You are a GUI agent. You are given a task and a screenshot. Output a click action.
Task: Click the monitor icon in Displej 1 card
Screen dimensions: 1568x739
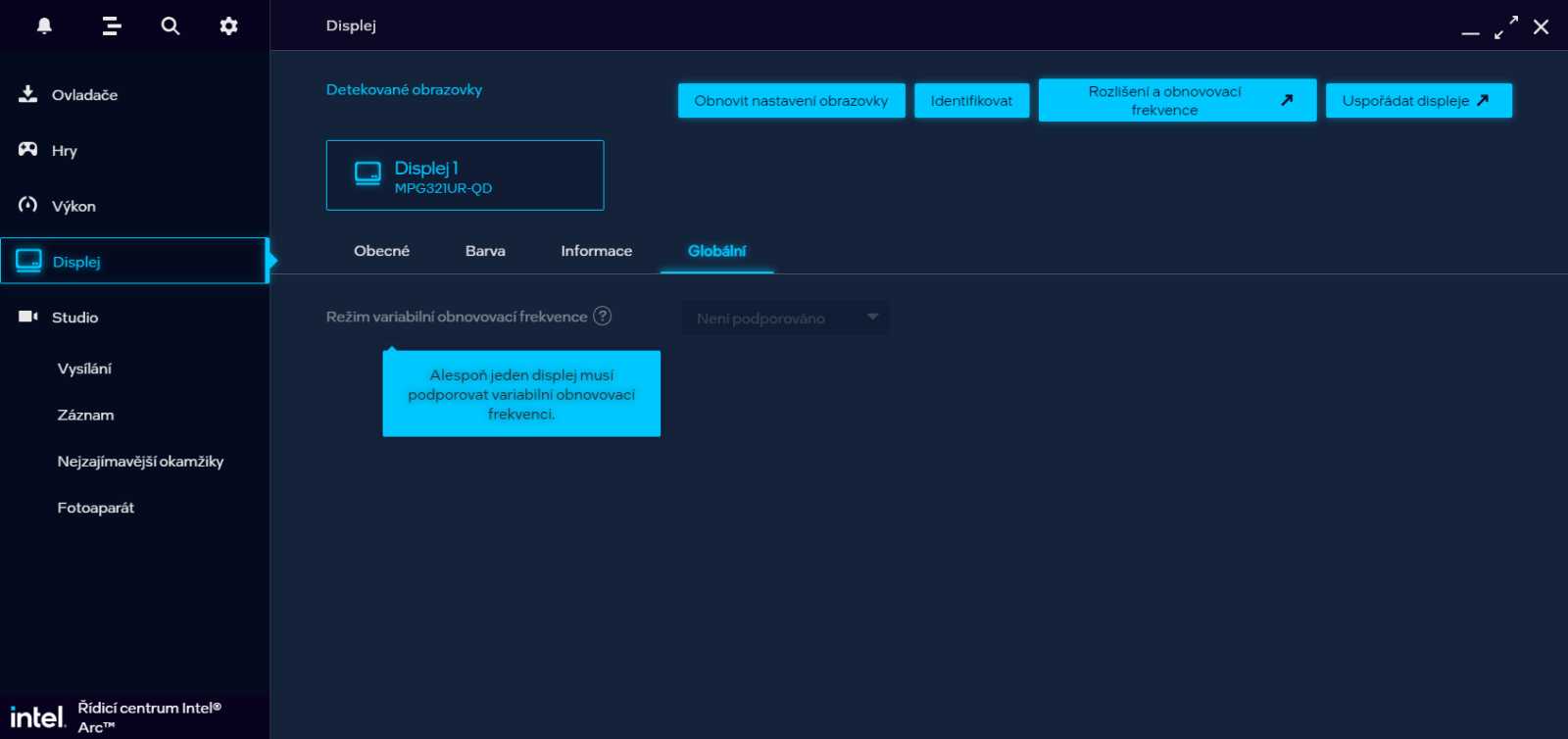click(x=367, y=174)
